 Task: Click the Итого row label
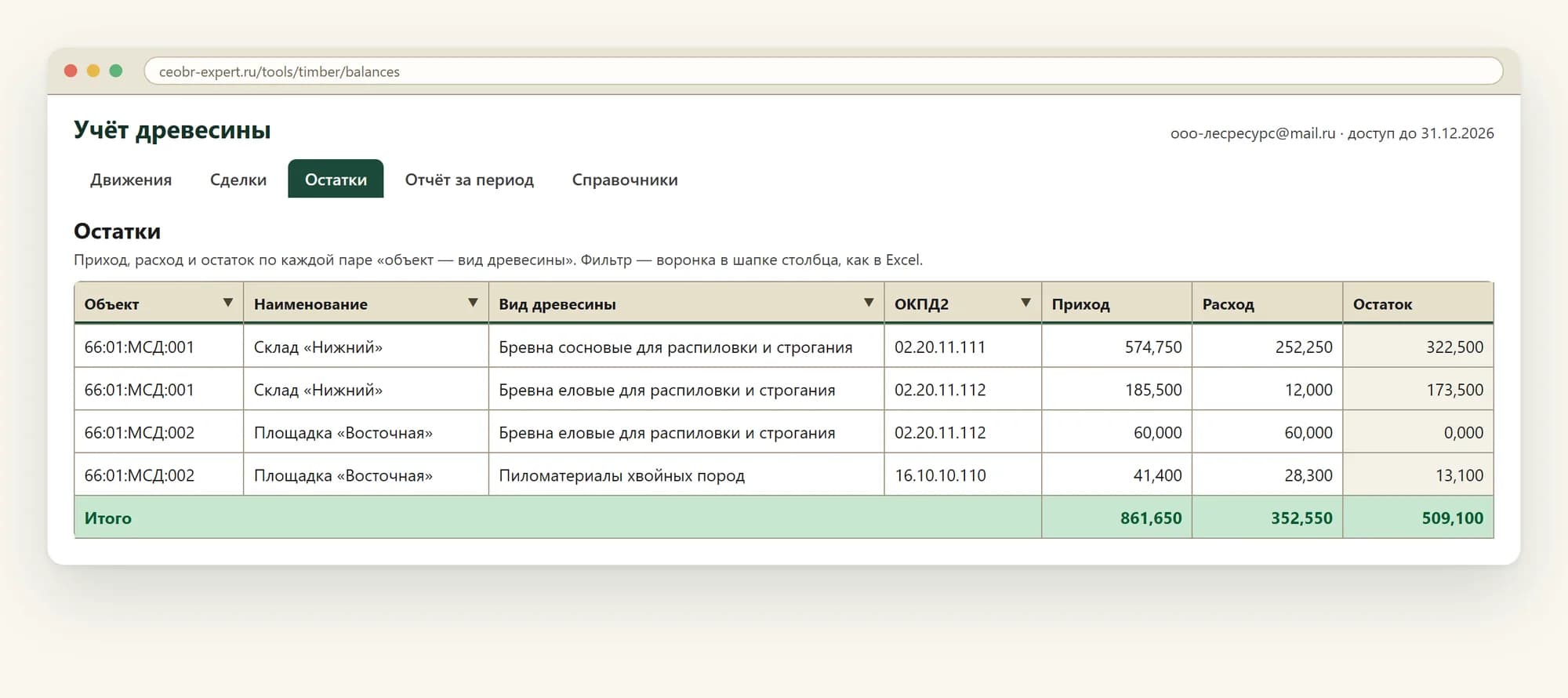(108, 518)
